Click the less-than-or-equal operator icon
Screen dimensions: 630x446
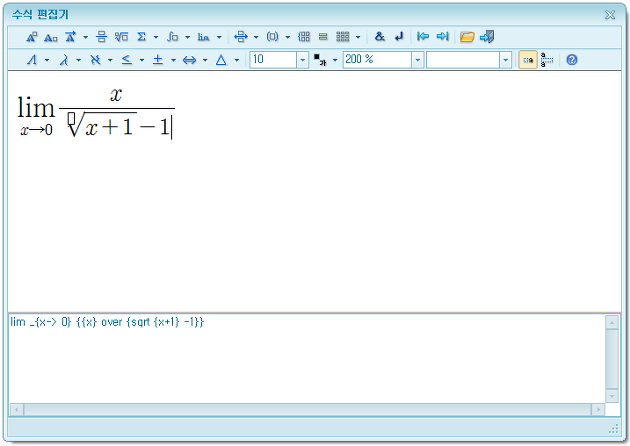coord(127,60)
